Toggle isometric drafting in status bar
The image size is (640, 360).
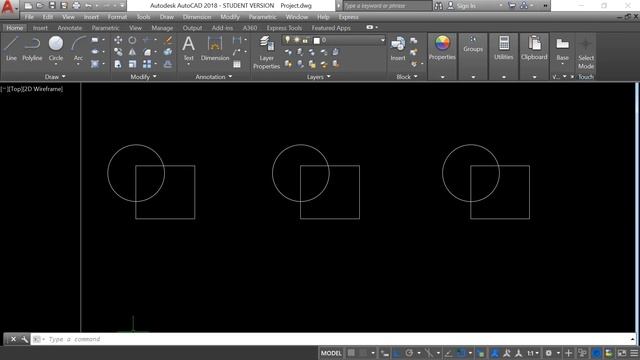[x=429, y=353]
